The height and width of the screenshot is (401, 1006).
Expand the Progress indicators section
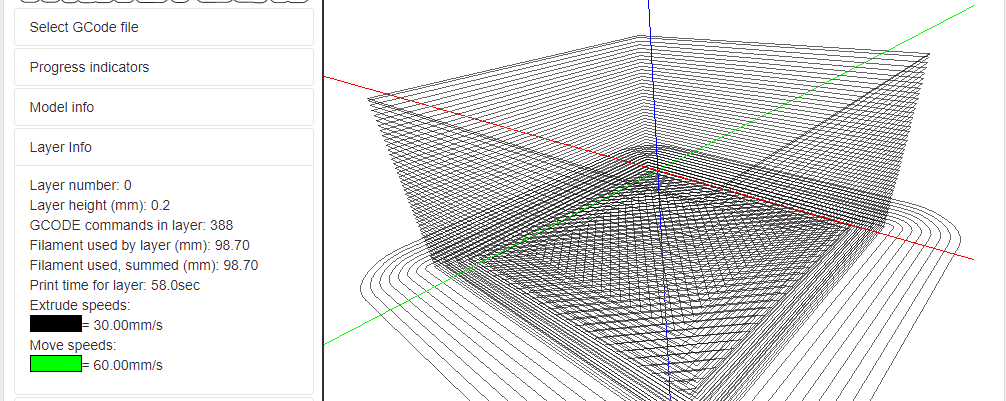tap(164, 67)
